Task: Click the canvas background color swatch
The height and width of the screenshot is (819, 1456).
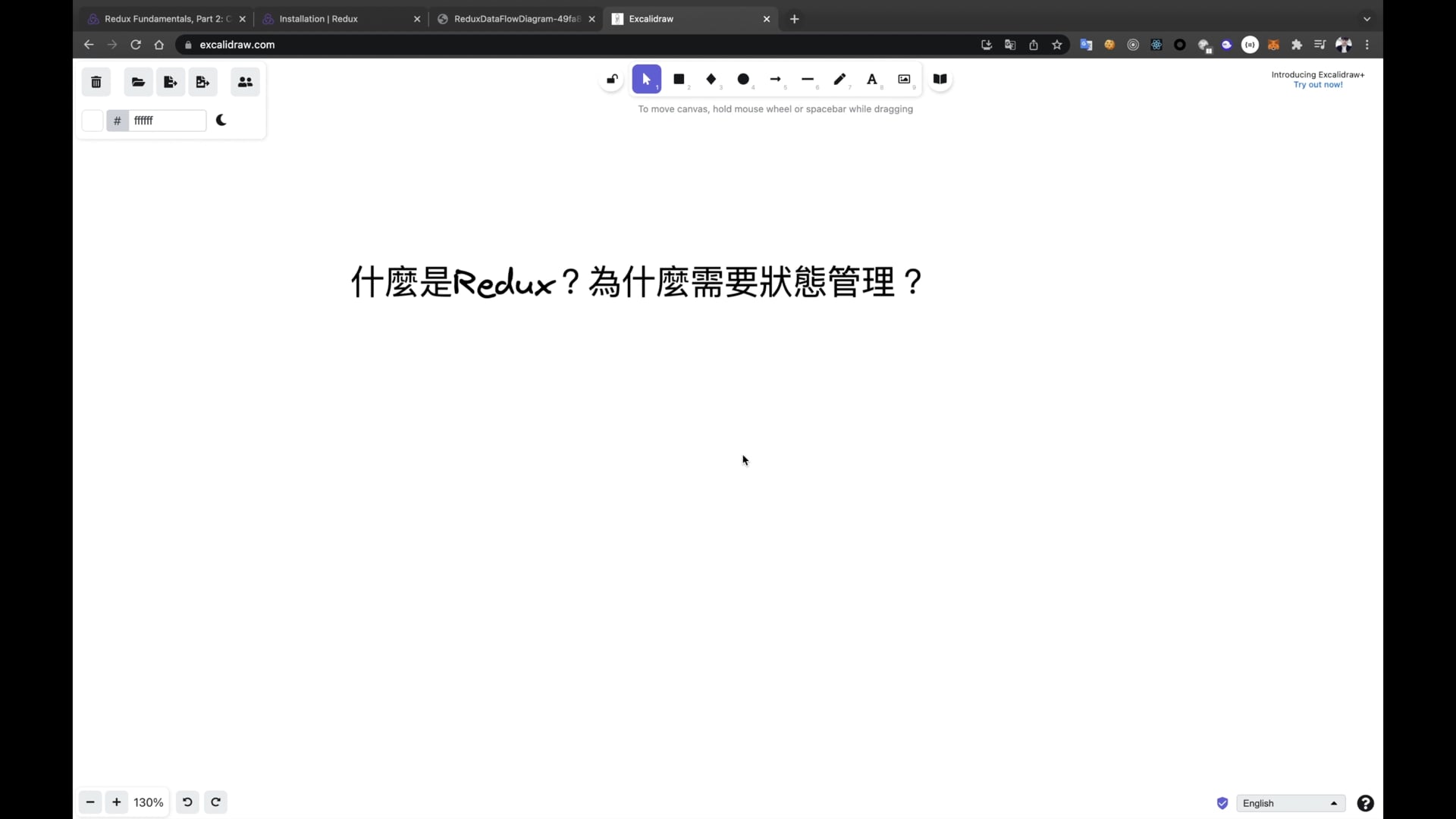Action: tap(92, 120)
